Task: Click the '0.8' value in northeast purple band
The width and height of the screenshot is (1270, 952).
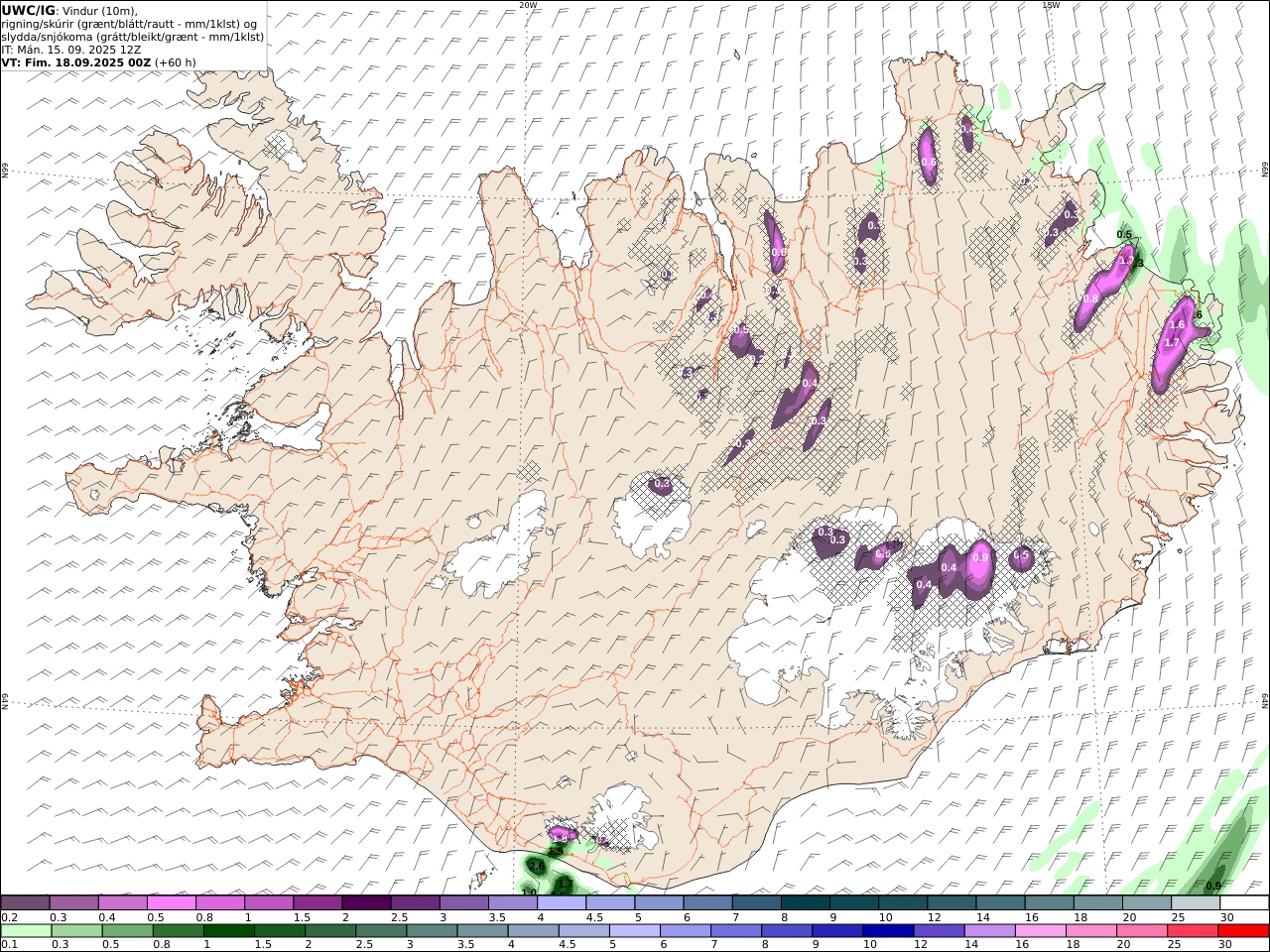Action: 1090,298
